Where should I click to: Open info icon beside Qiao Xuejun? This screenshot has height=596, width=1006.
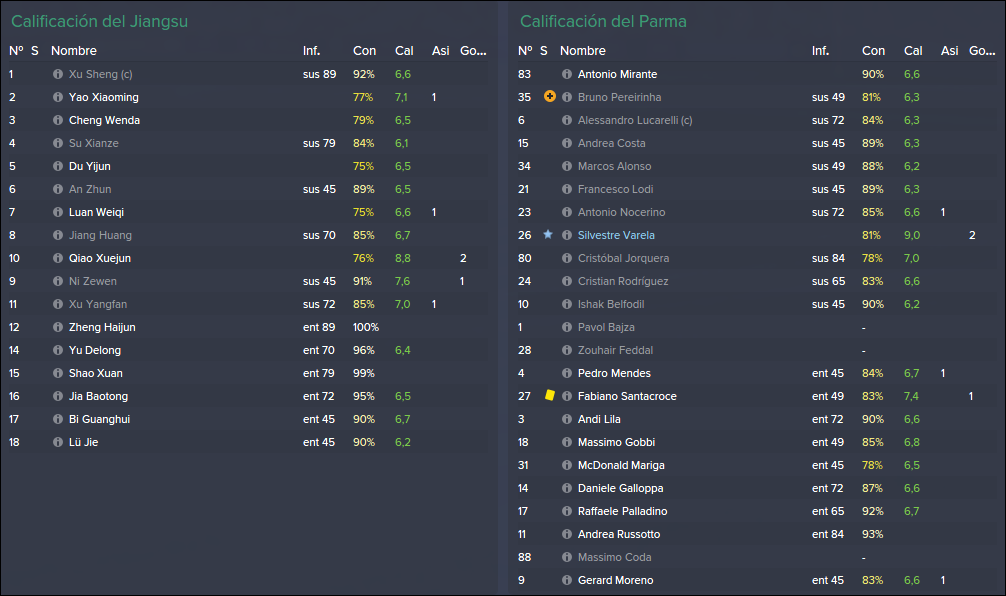coord(58,259)
